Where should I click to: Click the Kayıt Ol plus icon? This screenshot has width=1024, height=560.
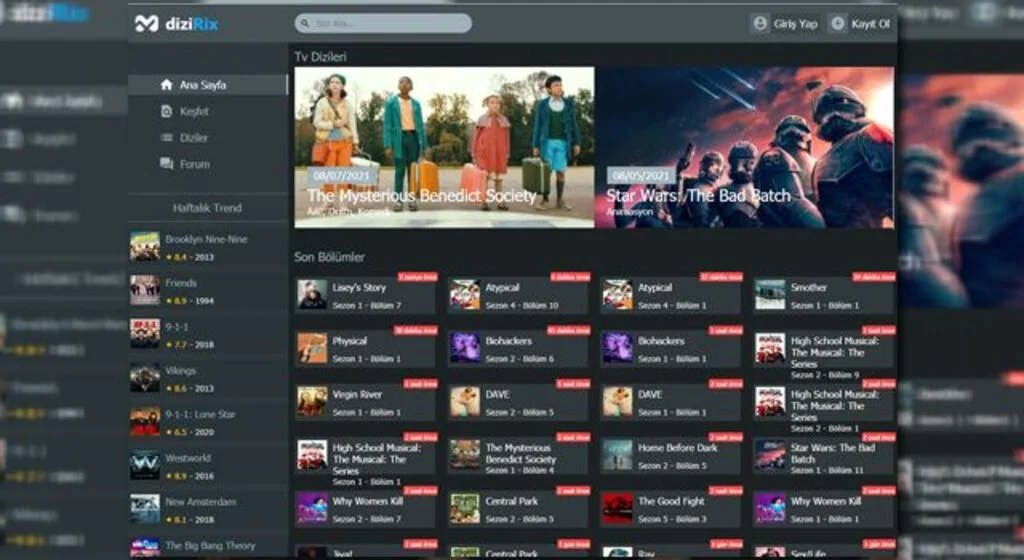[x=837, y=23]
